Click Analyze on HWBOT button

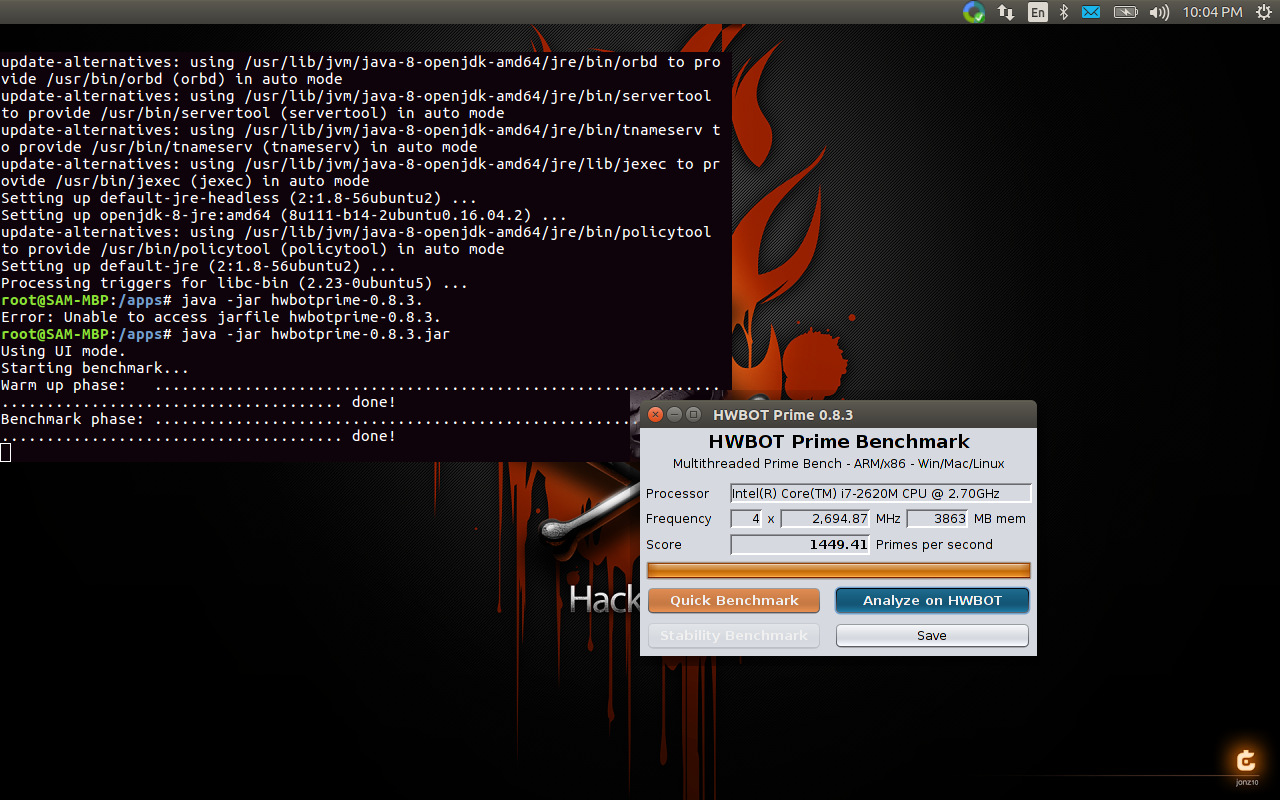[932, 600]
